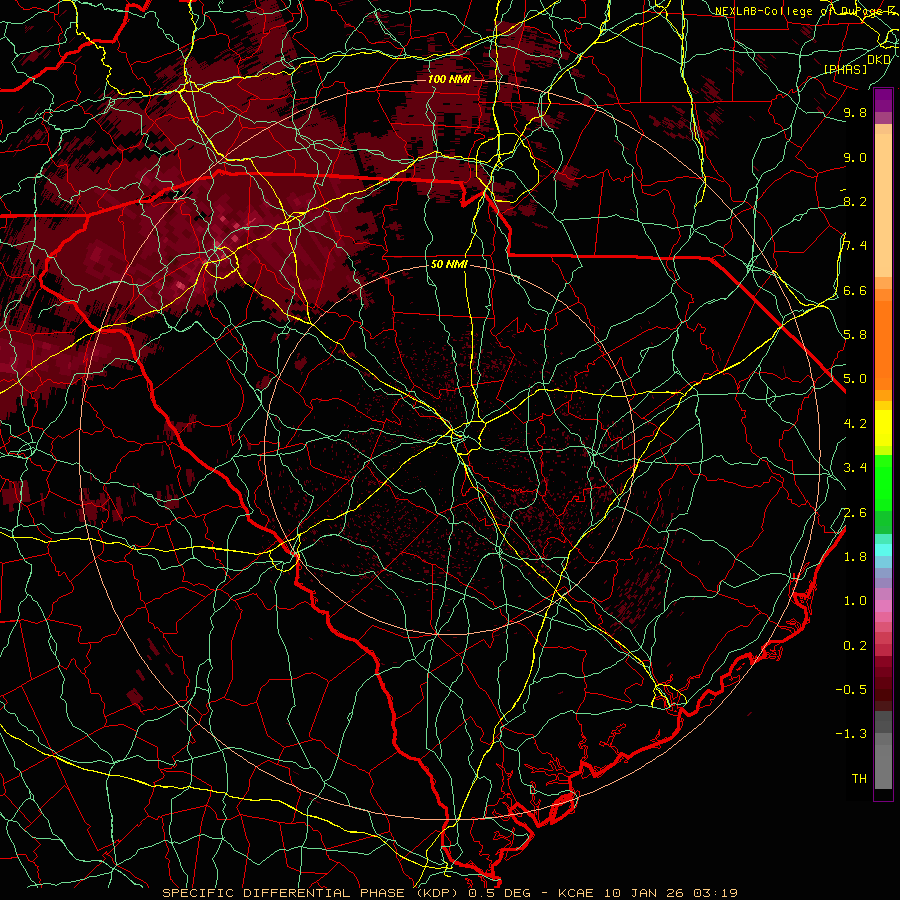Click the 100 NMI range ring label
This screenshot has width=900, height=900.
pyautogui.click(x=449, y=79)
